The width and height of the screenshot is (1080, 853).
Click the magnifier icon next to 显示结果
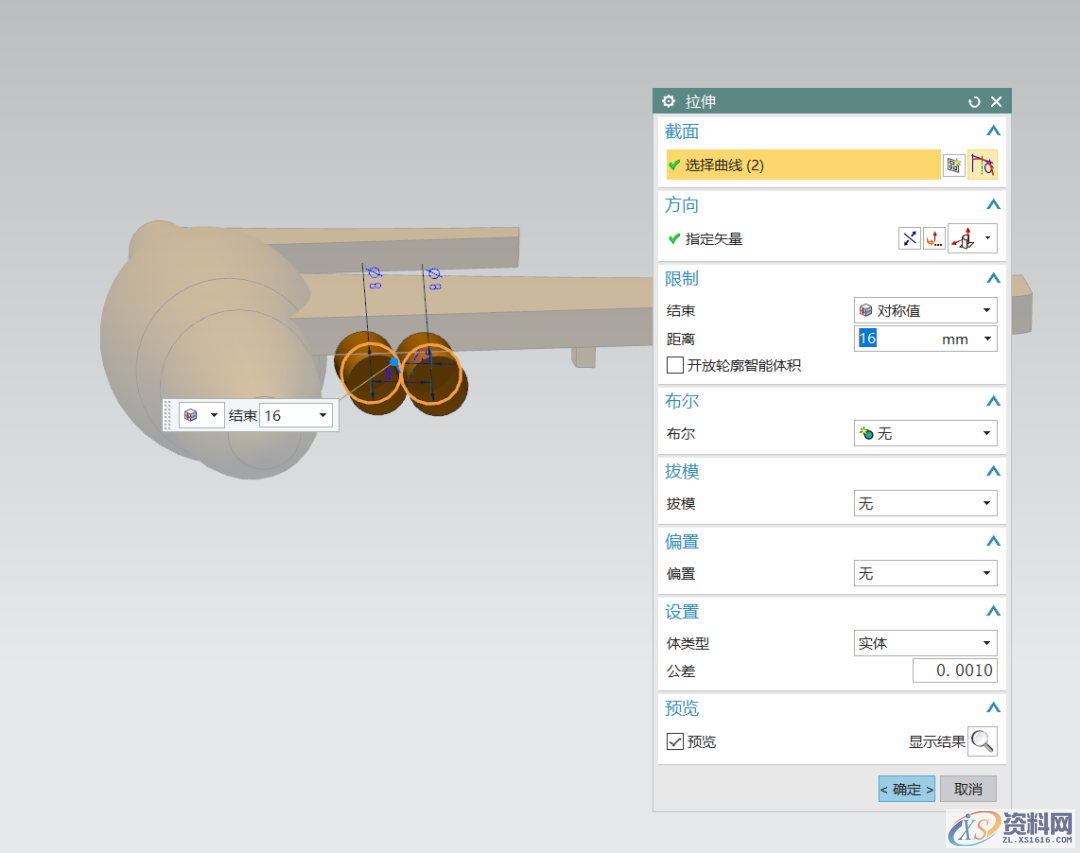(x=982, y=741)
